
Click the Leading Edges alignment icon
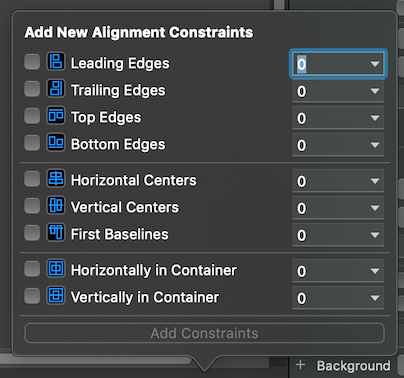click(56, 62)
